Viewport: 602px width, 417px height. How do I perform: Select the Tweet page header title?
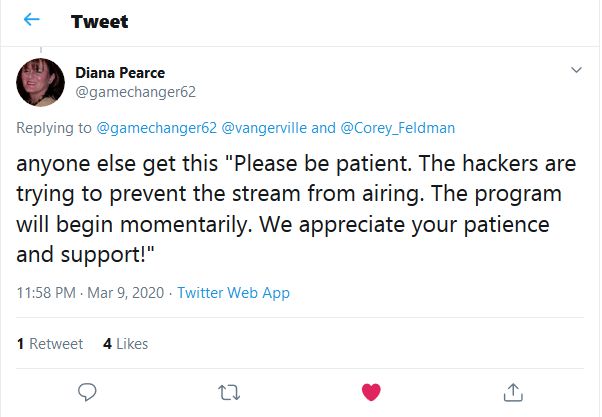[99, 22]
